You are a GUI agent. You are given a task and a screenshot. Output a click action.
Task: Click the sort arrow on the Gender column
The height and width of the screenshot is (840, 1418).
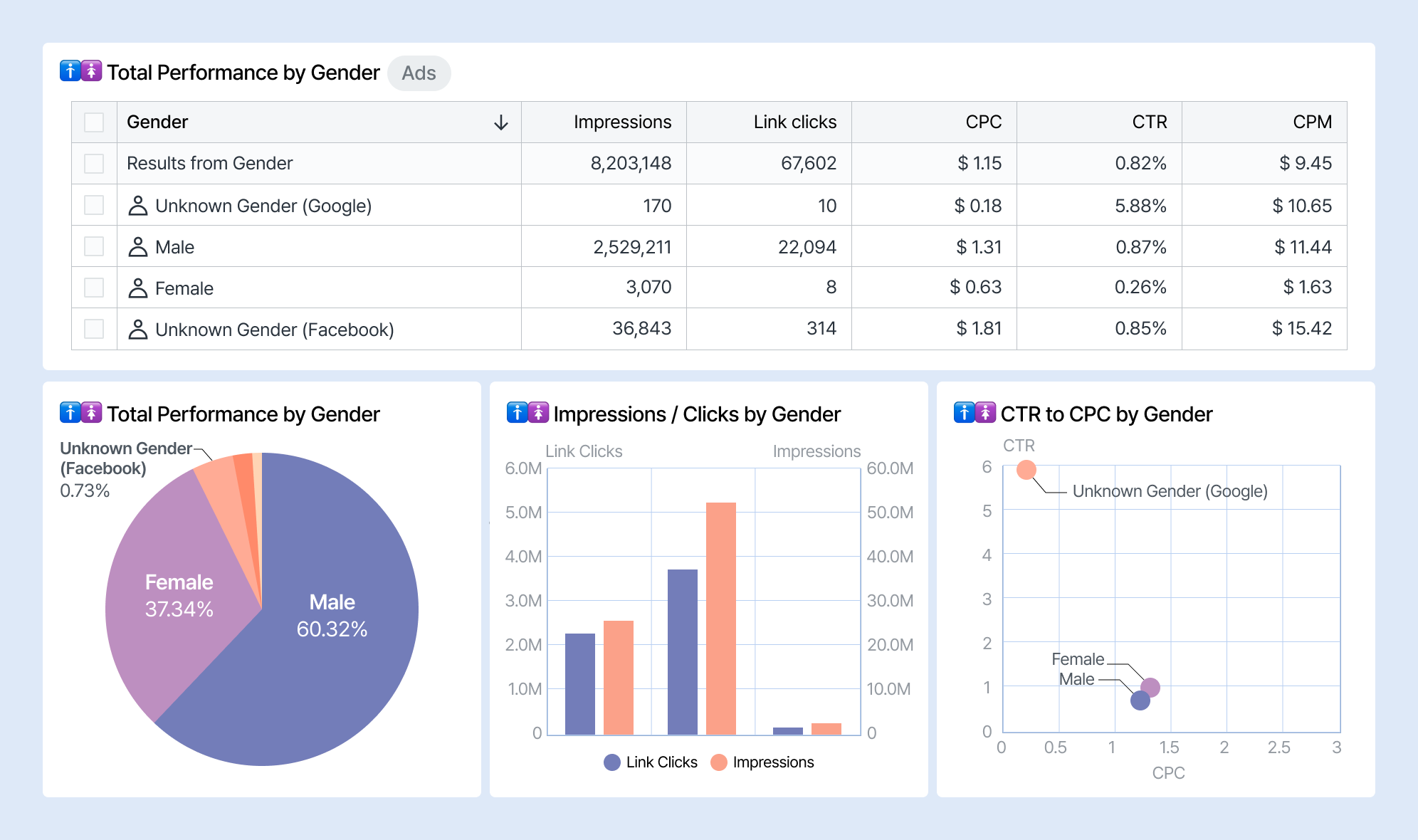pos(500,122)
